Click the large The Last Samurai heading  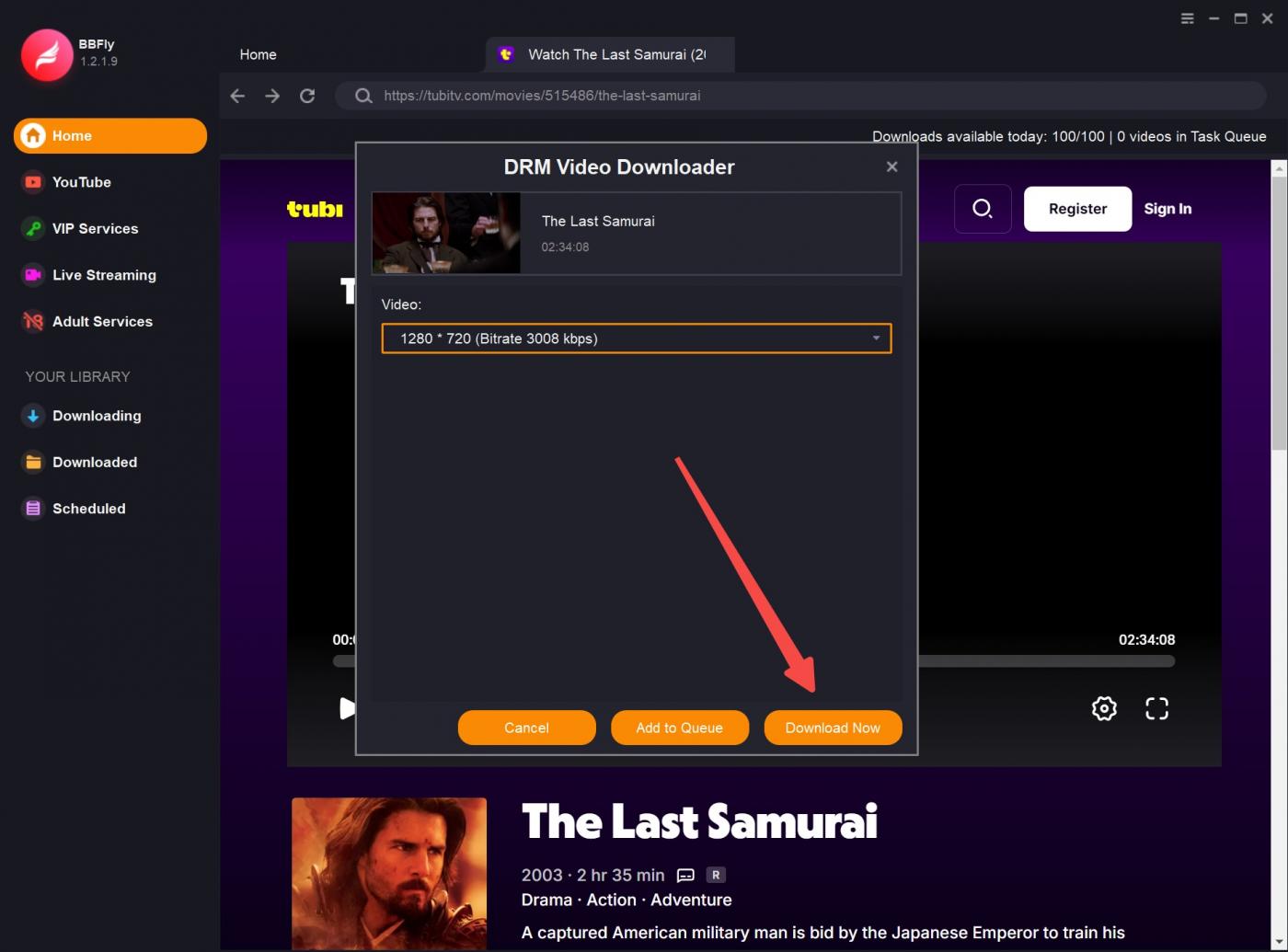click(x=699, y=821)
